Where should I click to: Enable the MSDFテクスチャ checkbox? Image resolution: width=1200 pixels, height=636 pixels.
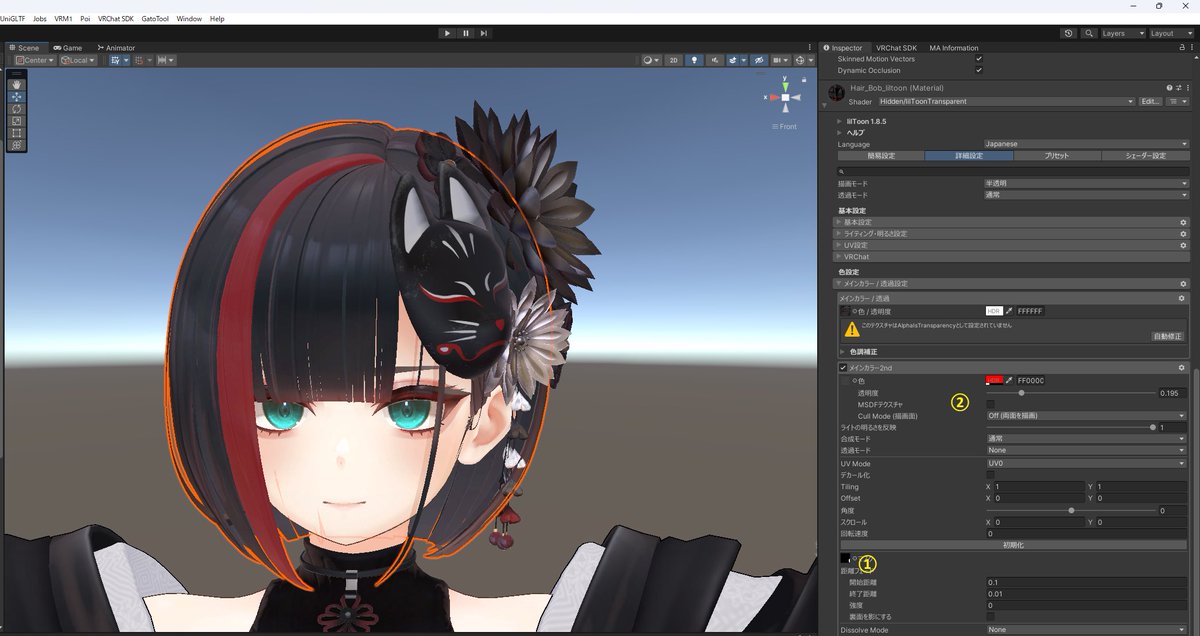pyautogui.click(x=990, y=404)
